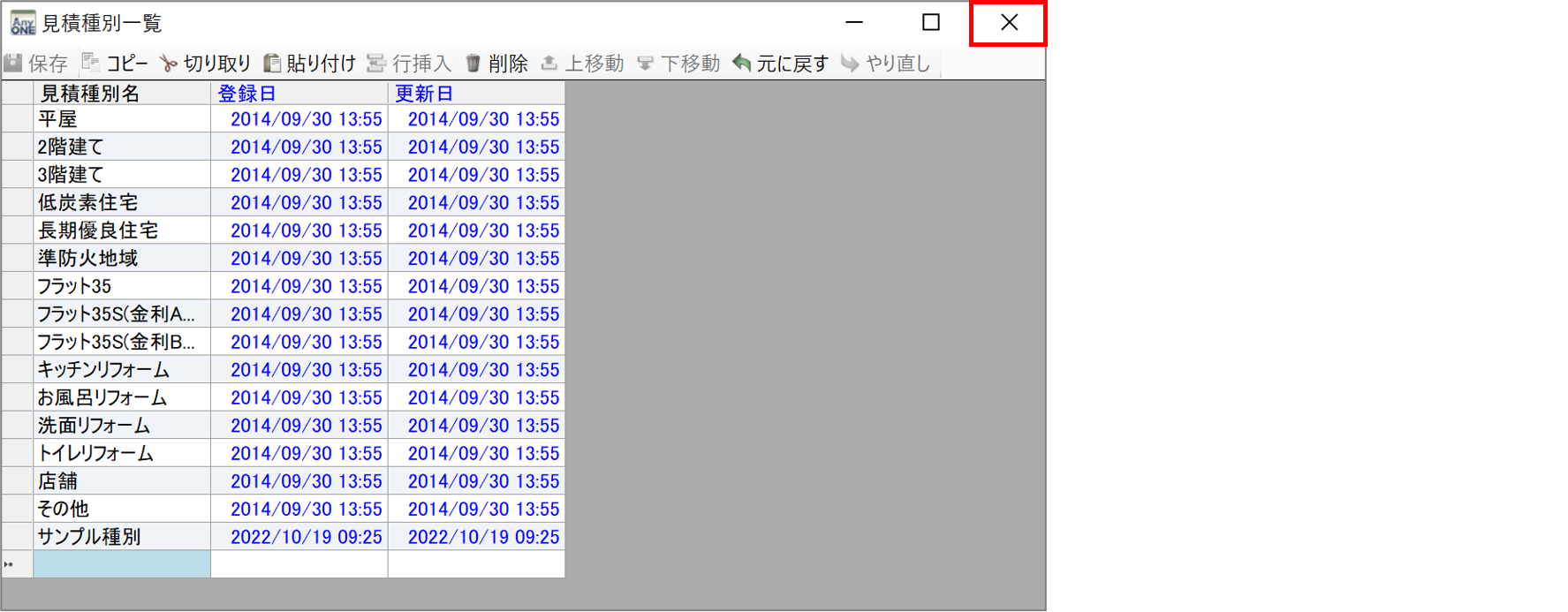
Task: Select the 低炭素住宅 cell
Action: click(x=121, y=203)
